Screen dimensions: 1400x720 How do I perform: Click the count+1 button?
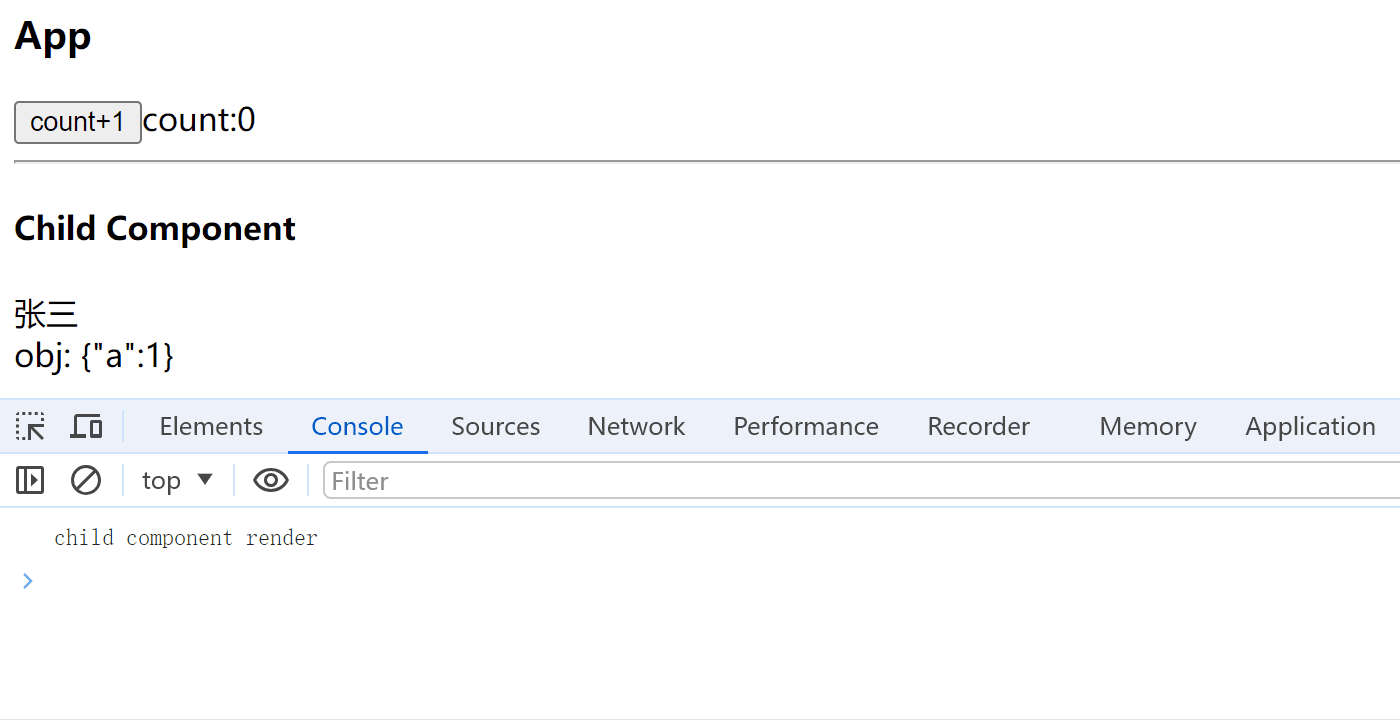click(78, 122)
